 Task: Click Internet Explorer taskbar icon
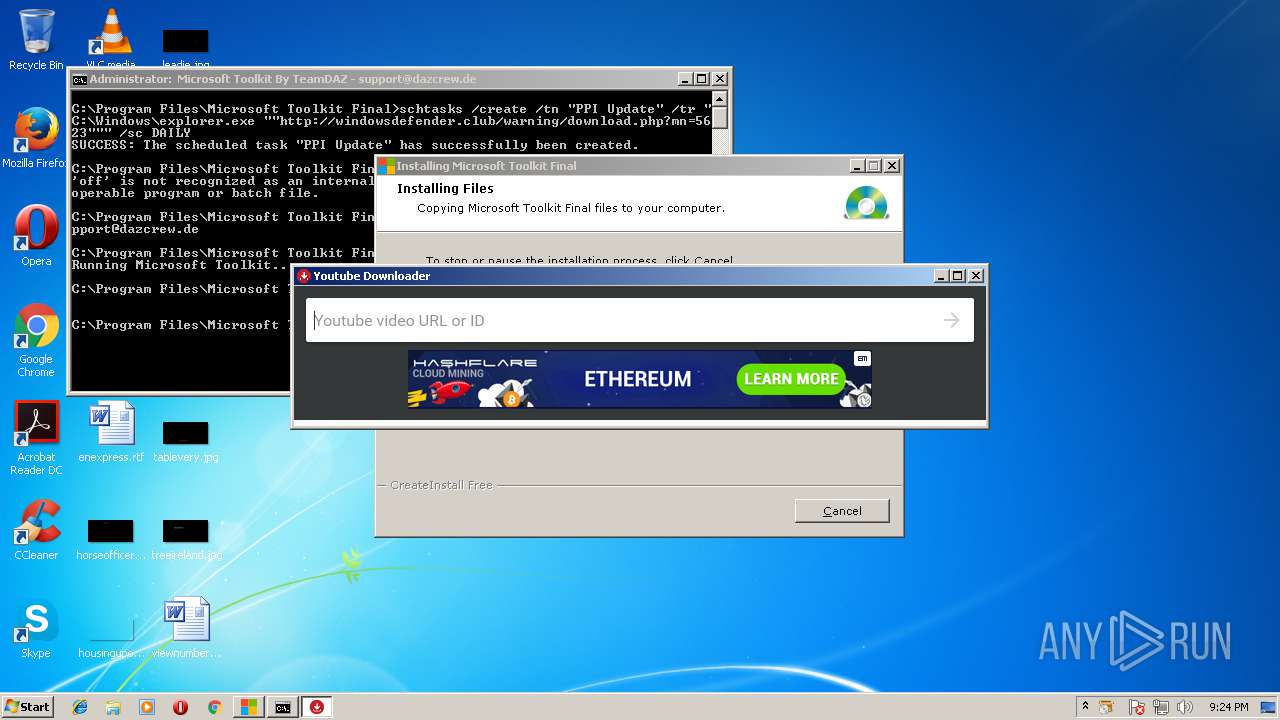80,707
